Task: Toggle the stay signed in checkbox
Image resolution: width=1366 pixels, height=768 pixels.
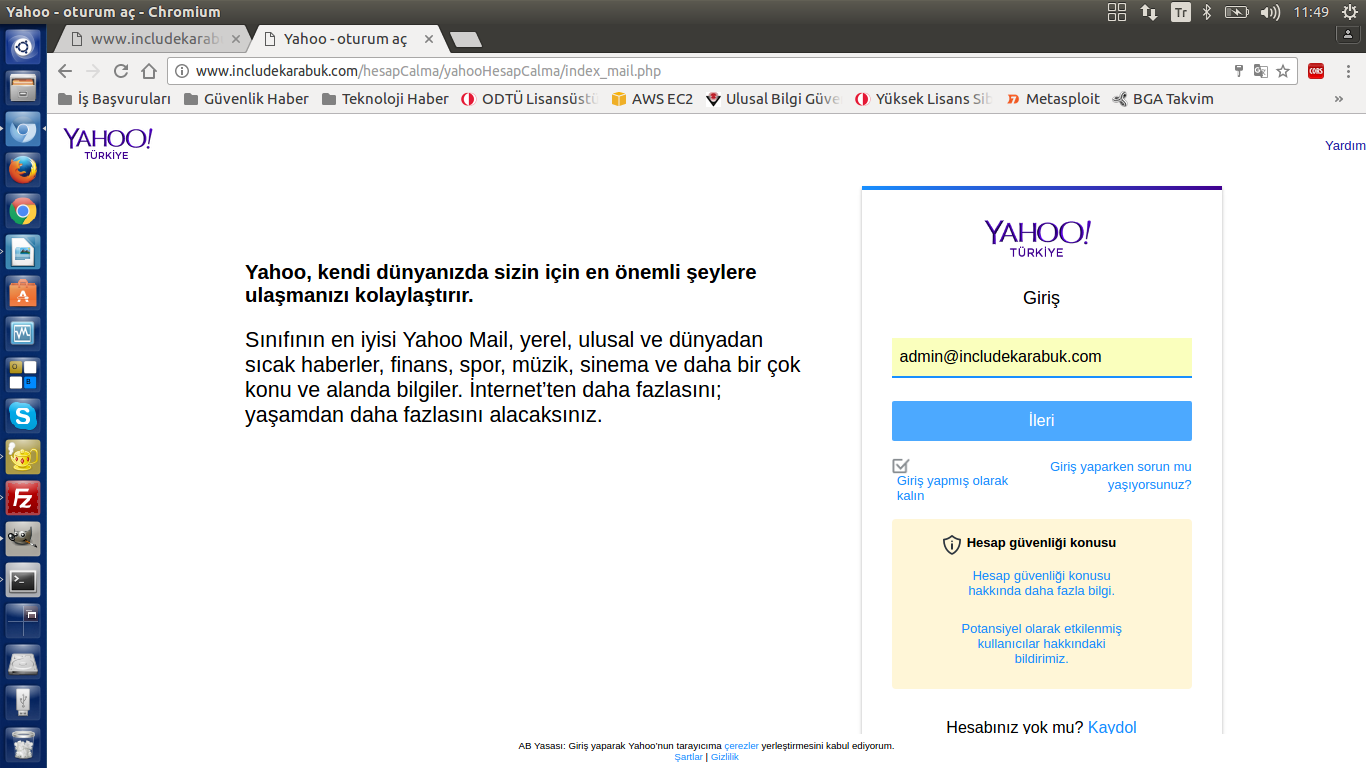Action: [x=901, y=465]
